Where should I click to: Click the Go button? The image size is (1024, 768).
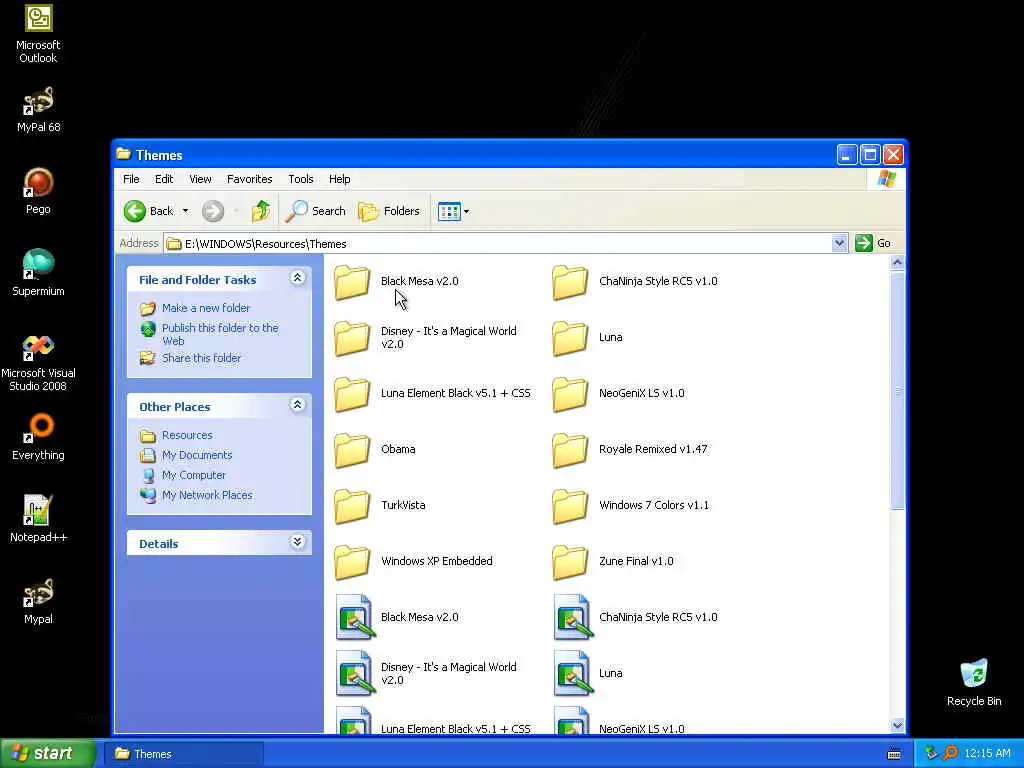[x=872, y=244]
